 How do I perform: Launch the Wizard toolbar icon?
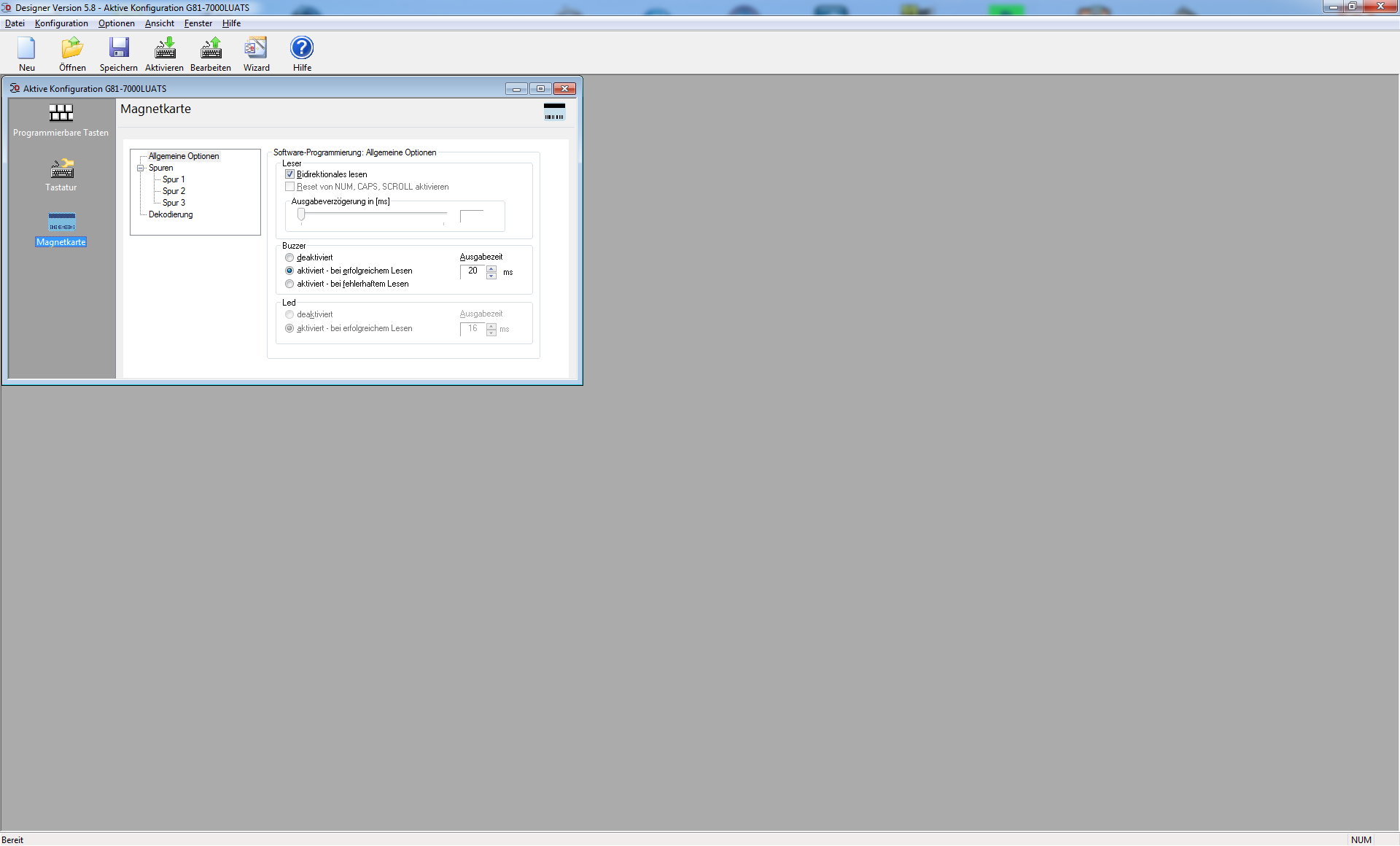256,49
